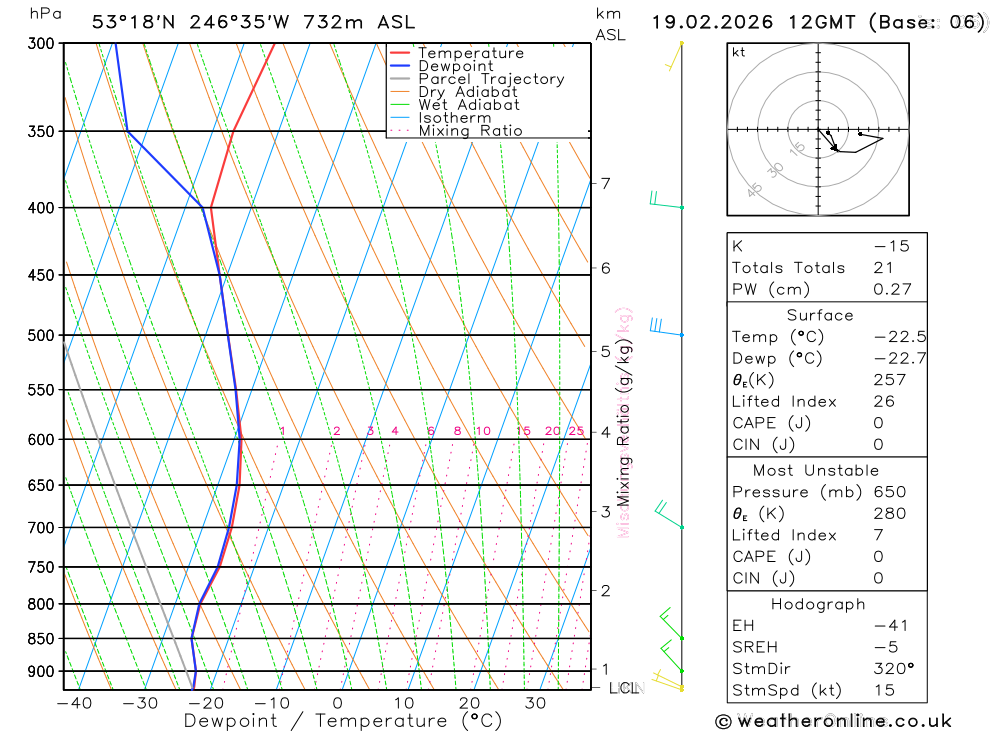This screenshot has width=1000, height=733.
Task: Click the StmSpd (kt) value 15
Action: pos(885,691)
